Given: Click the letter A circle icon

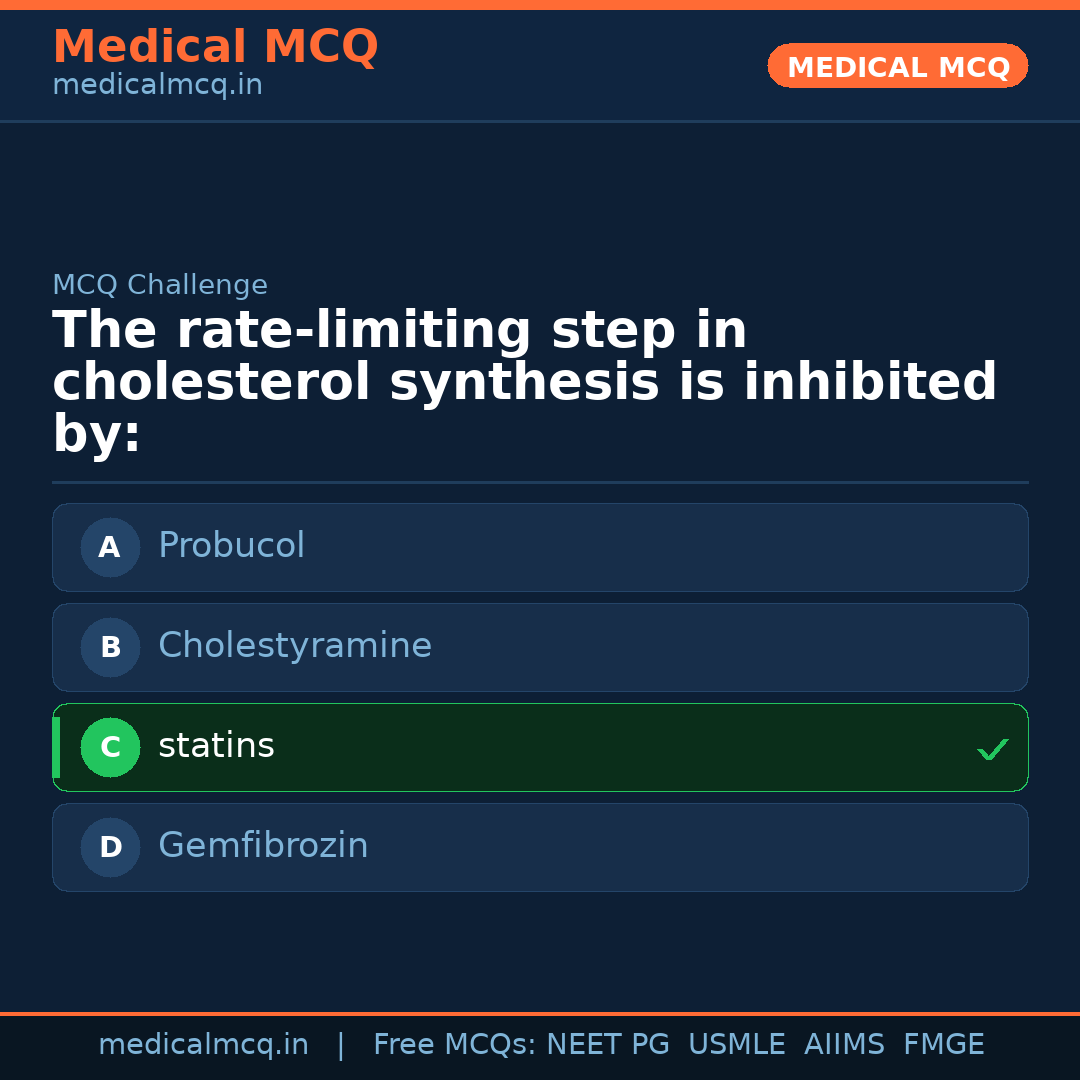Looking at the screenshot, I should [x=110, y=547].
